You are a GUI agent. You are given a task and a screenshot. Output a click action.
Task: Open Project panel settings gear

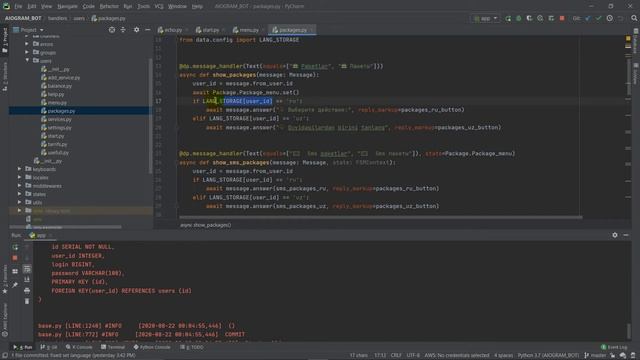coord(136,30)
